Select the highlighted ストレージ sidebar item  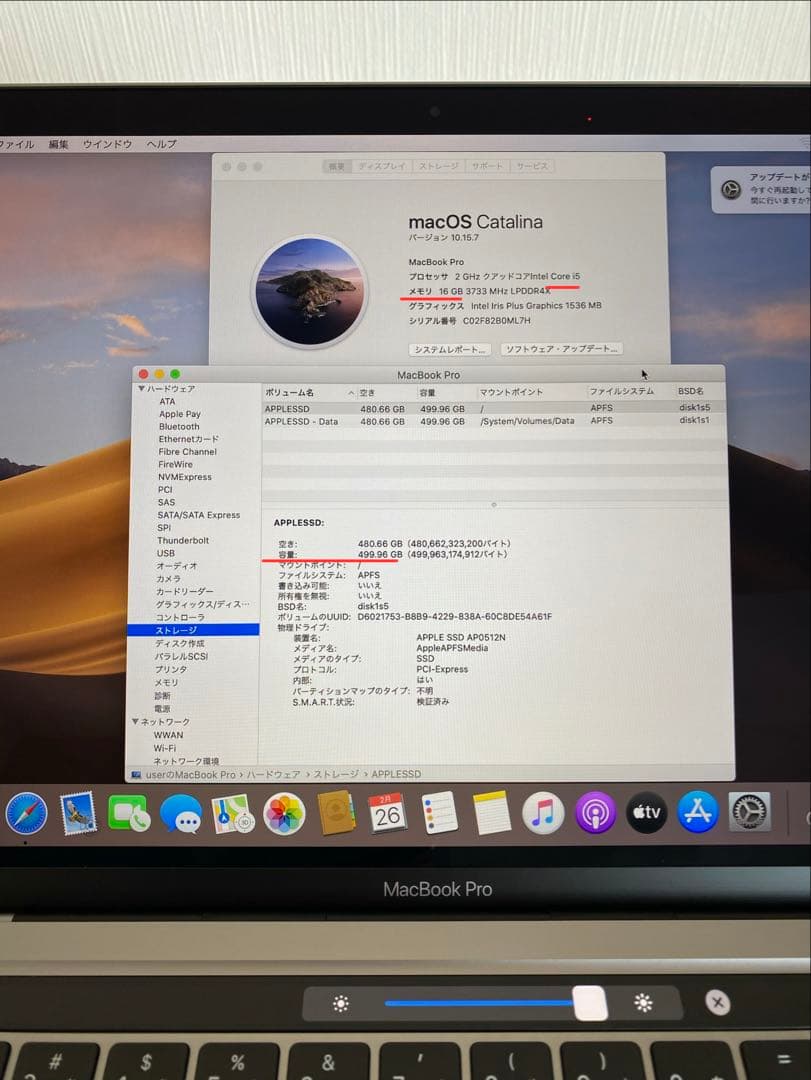pyautogui.click(x=193, y=630)
